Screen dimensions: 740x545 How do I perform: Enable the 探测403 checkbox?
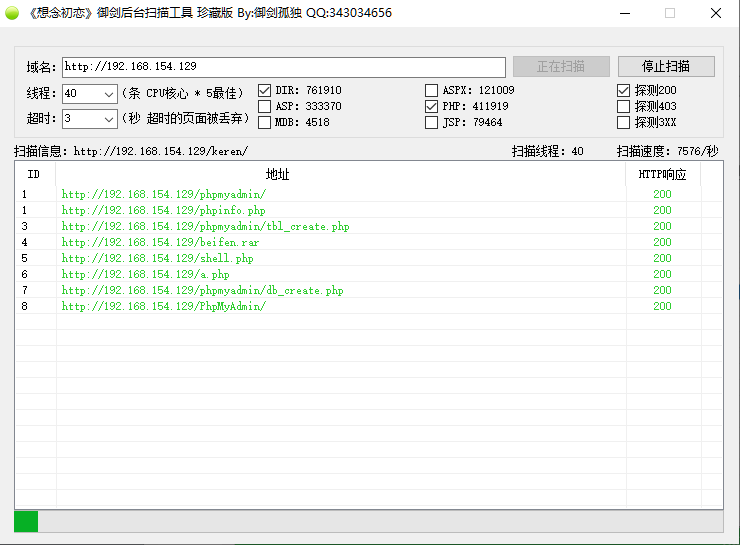pos(623,107)
